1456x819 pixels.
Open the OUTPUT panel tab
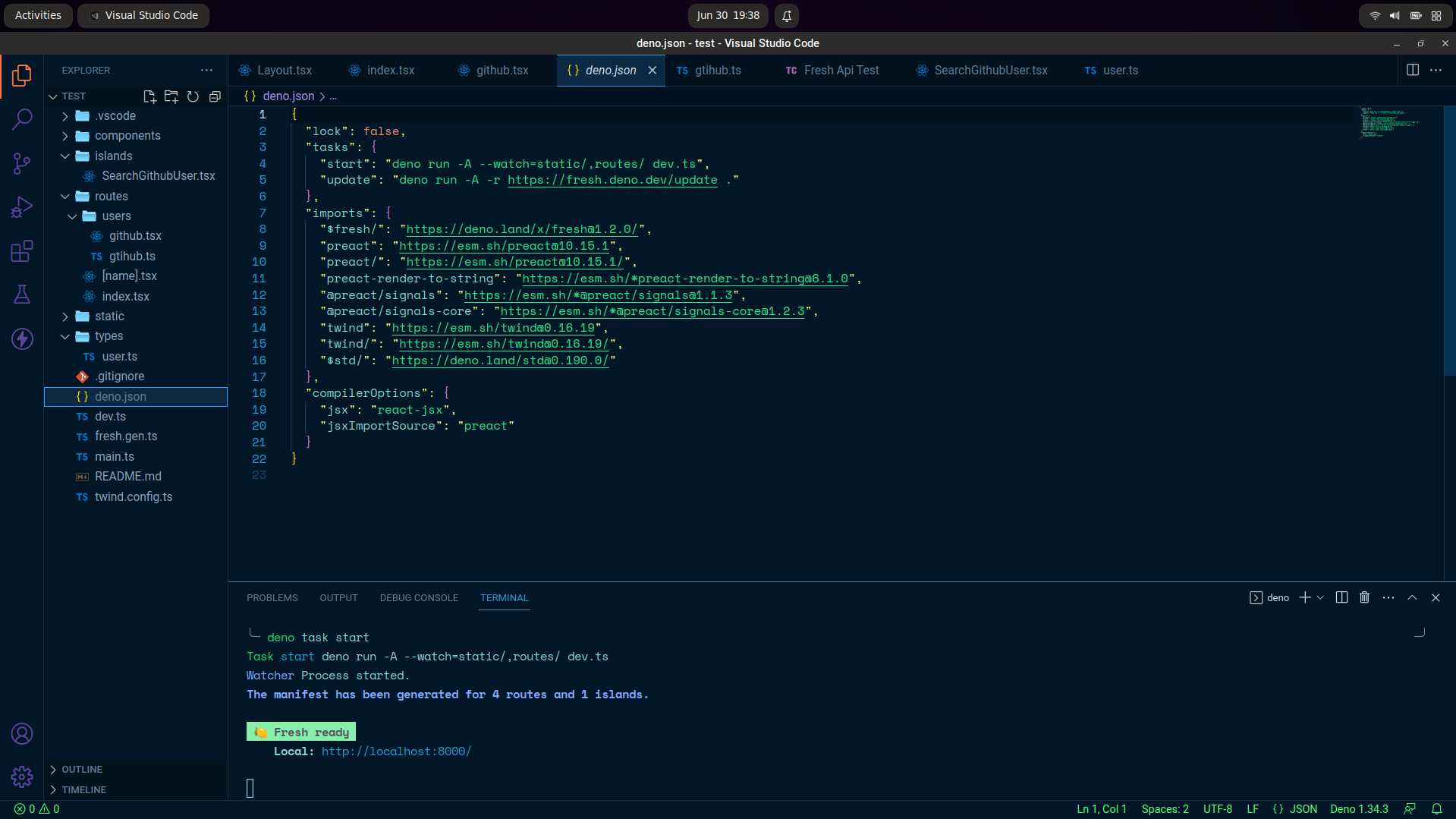pos(338,597)
